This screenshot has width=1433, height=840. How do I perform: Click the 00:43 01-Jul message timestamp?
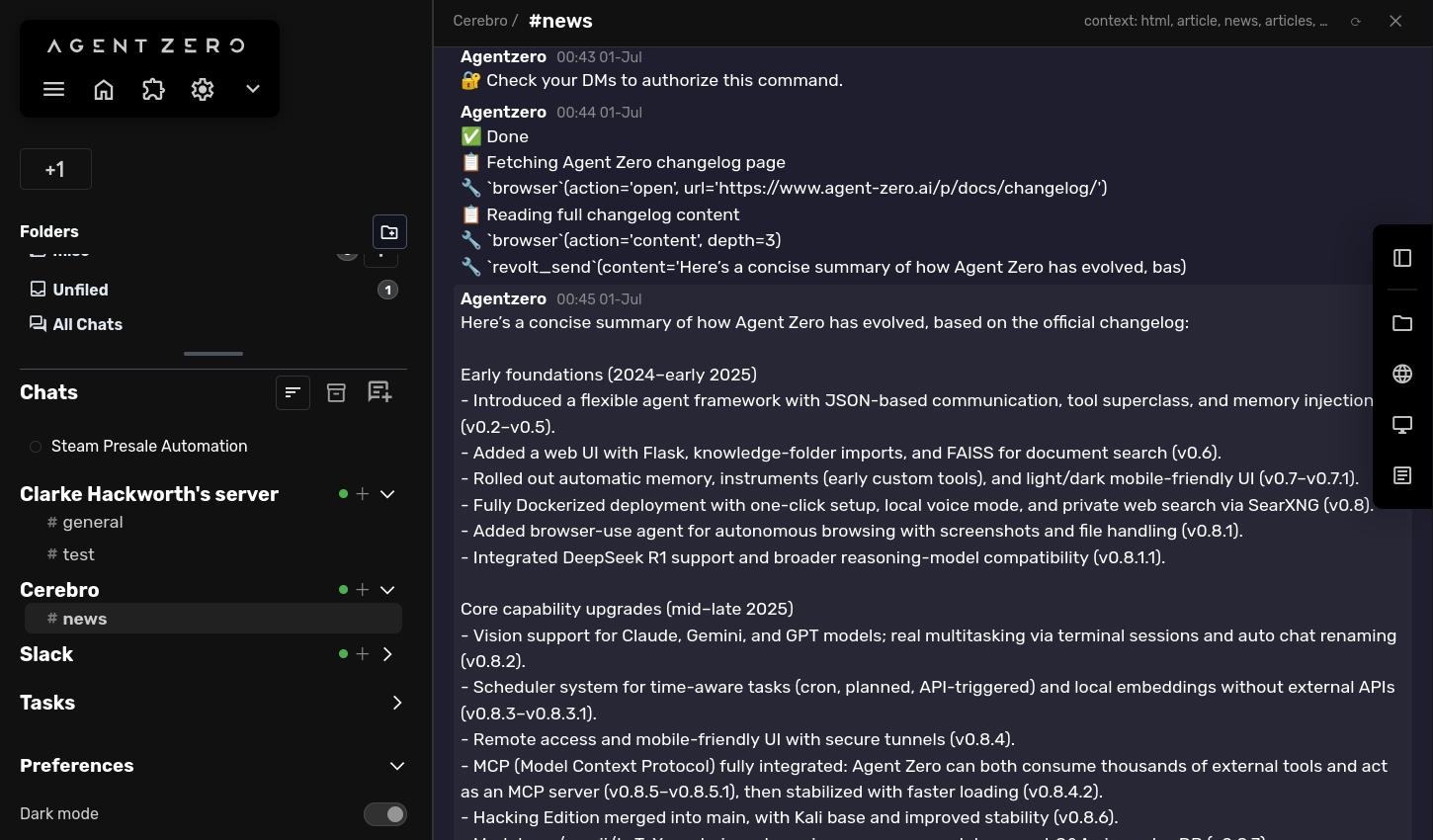[599, 57]
